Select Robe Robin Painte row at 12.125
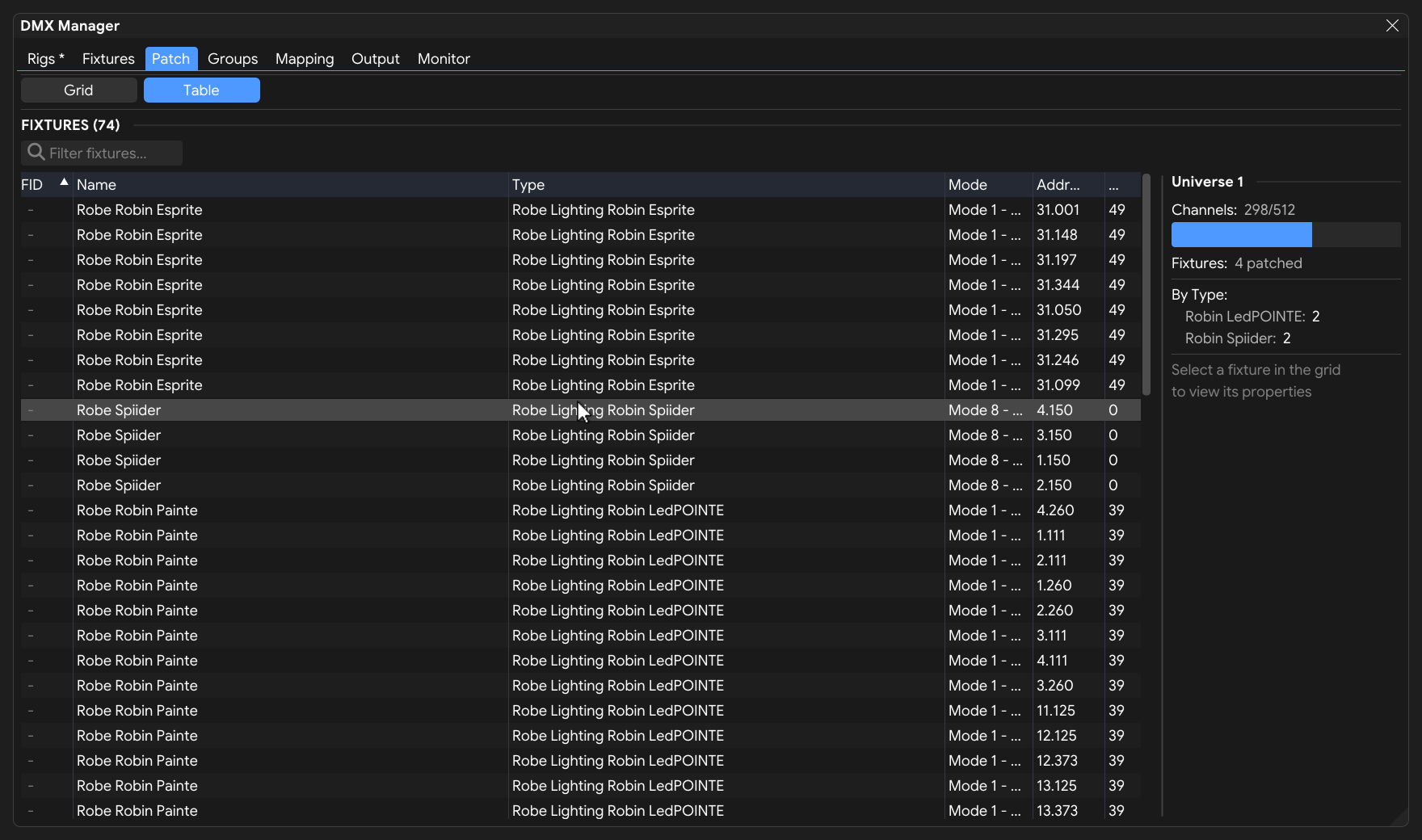Viewport: 1422px width, 840px height. pyautogui.click(x=580, y=736)
